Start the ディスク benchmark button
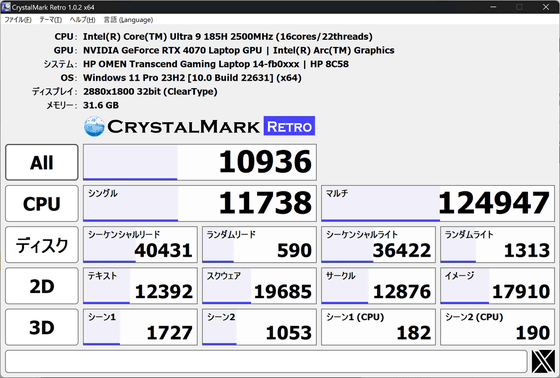 (x=42, y=245)
